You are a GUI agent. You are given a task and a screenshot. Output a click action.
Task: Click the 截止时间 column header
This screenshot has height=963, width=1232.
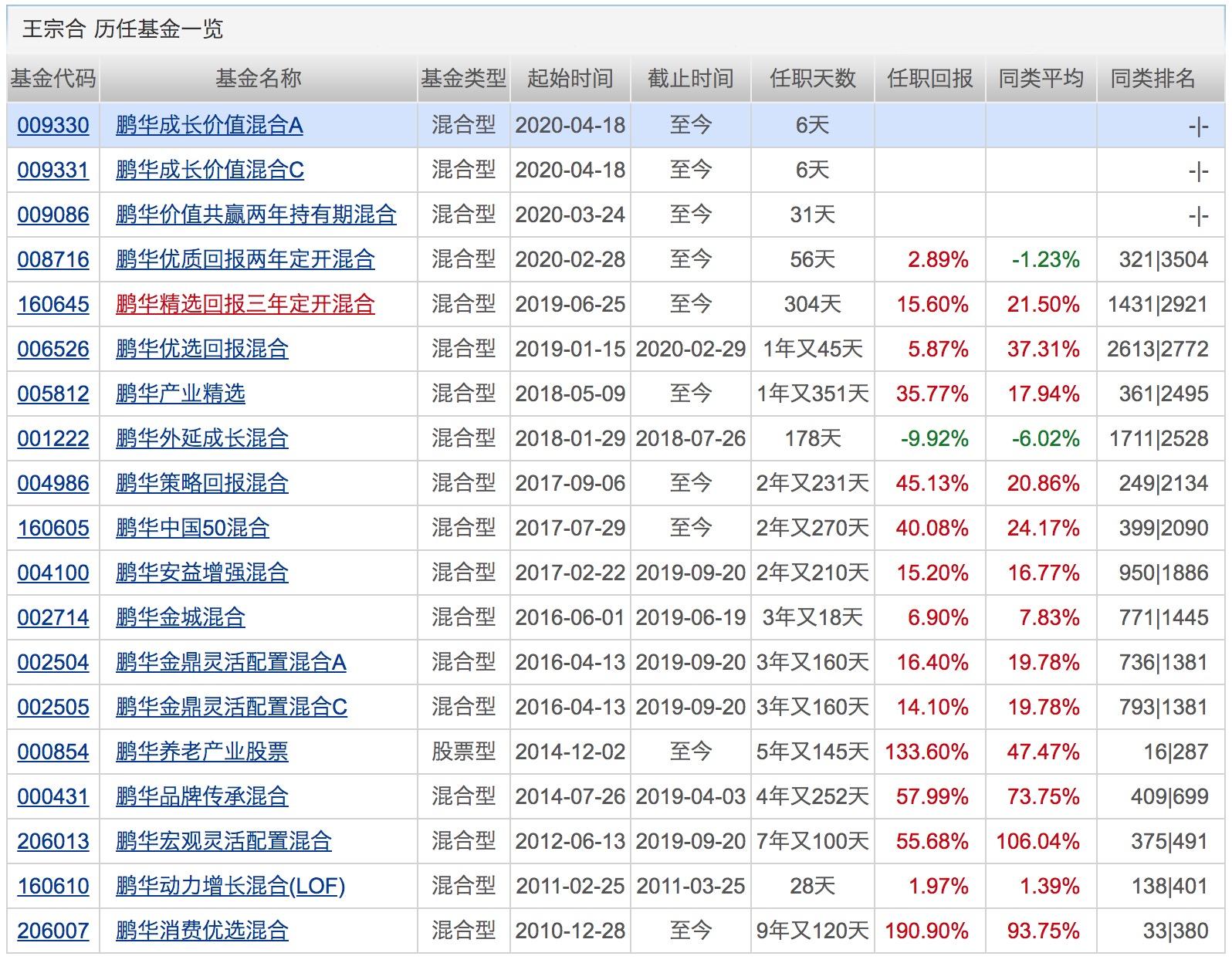[691, 78]
